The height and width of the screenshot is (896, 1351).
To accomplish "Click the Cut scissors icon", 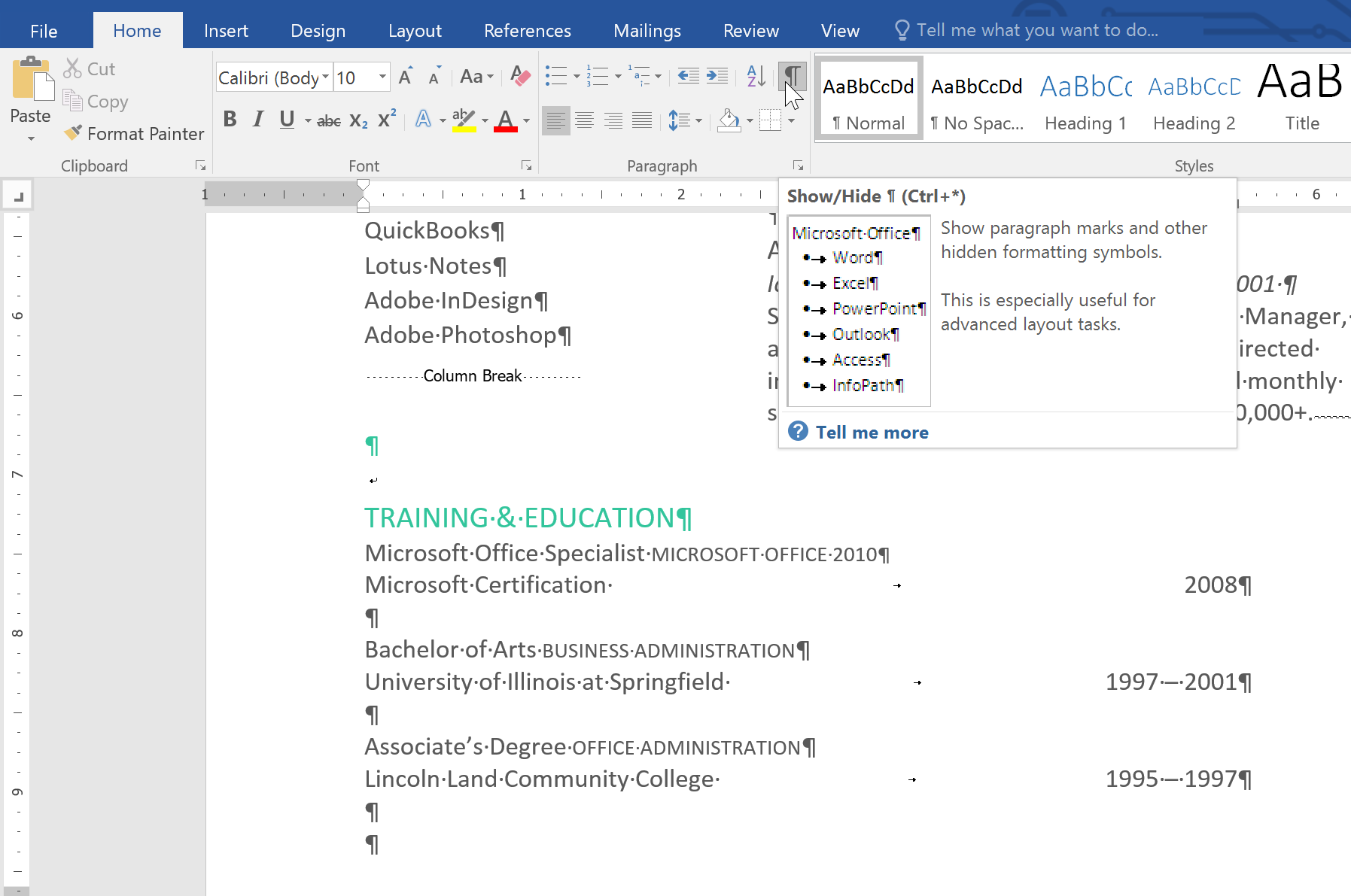I will pos(72,69).
